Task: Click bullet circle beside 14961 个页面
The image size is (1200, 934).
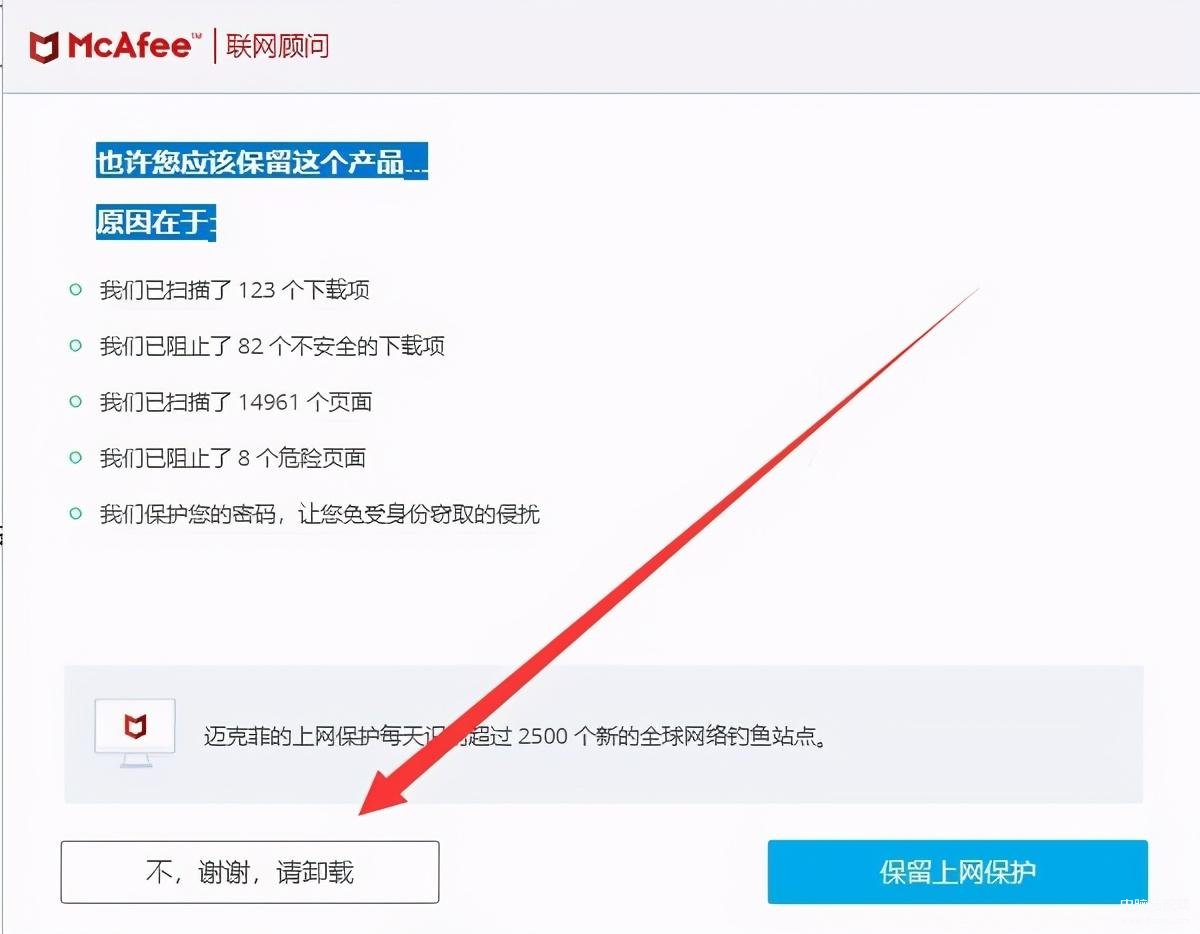Action: pyautogui.click(x=76, y=401)
